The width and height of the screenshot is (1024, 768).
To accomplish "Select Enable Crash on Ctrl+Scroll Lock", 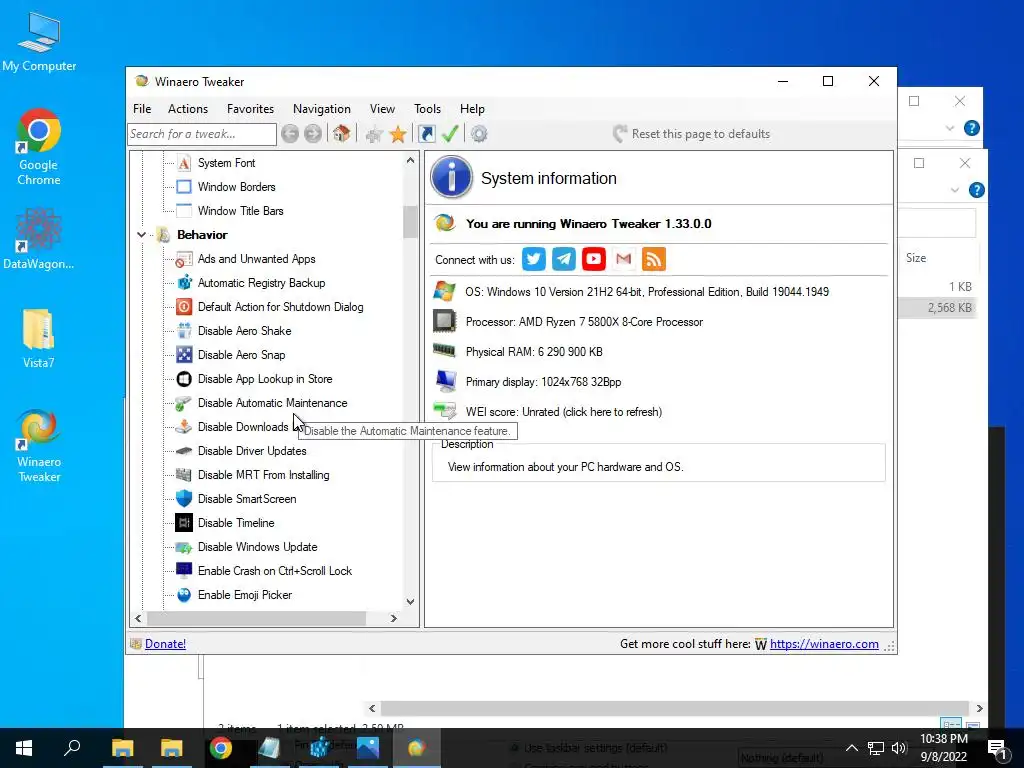I will (x=275, y=571).
